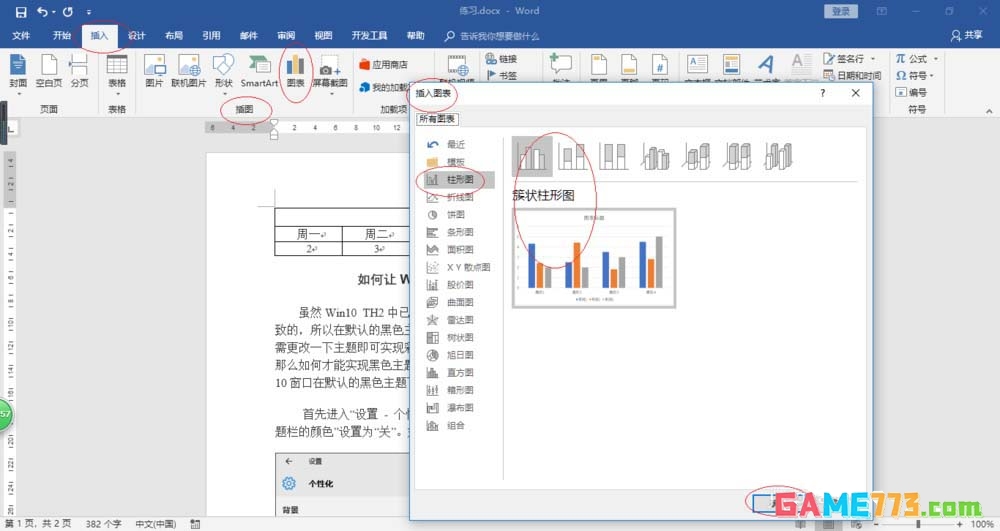Screen dimensions: 1000x531
Task: Click the 登录 sign-in button
Action: (841, 11)
